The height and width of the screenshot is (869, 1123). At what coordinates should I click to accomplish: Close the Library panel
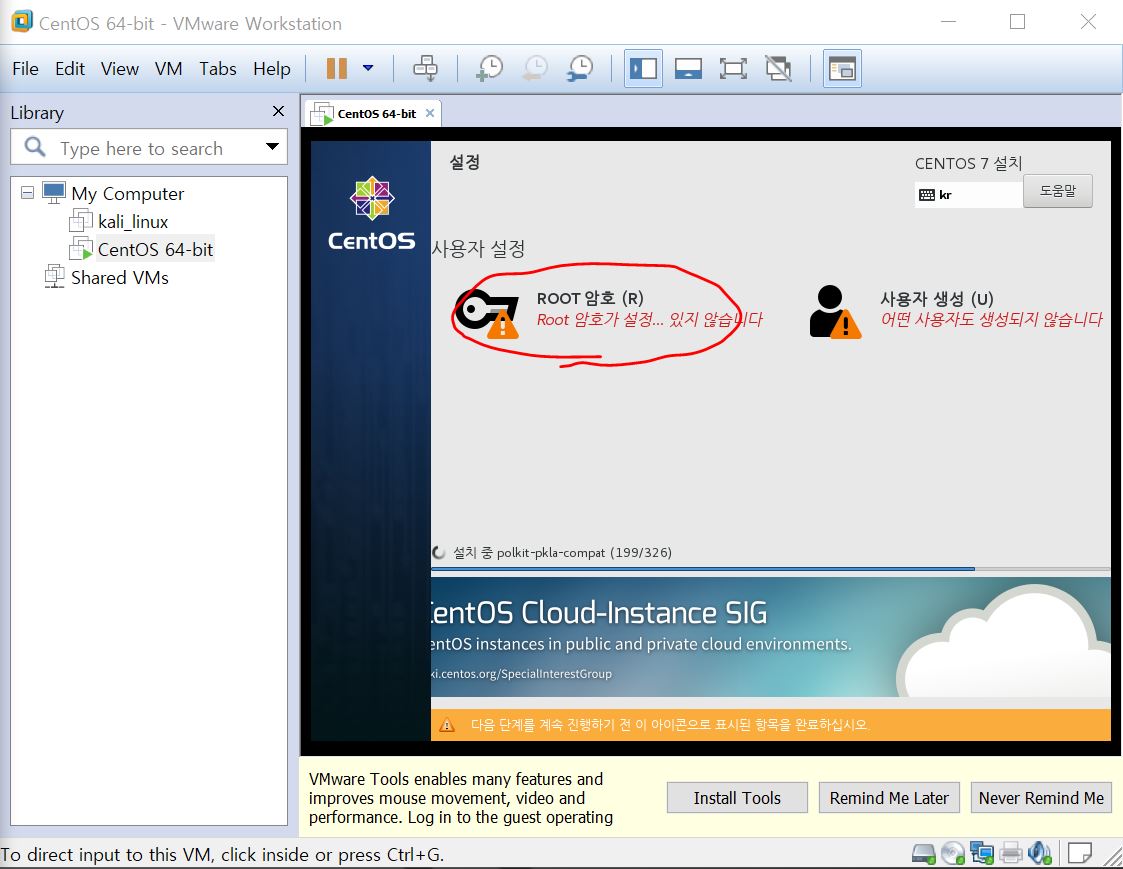[279, 111]
